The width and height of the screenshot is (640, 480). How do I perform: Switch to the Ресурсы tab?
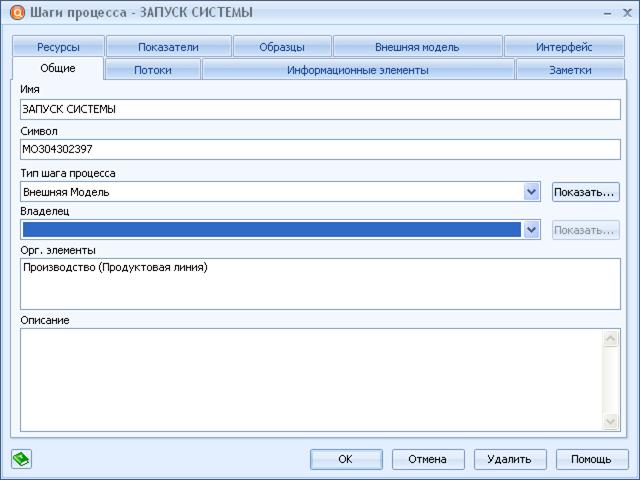58,47
